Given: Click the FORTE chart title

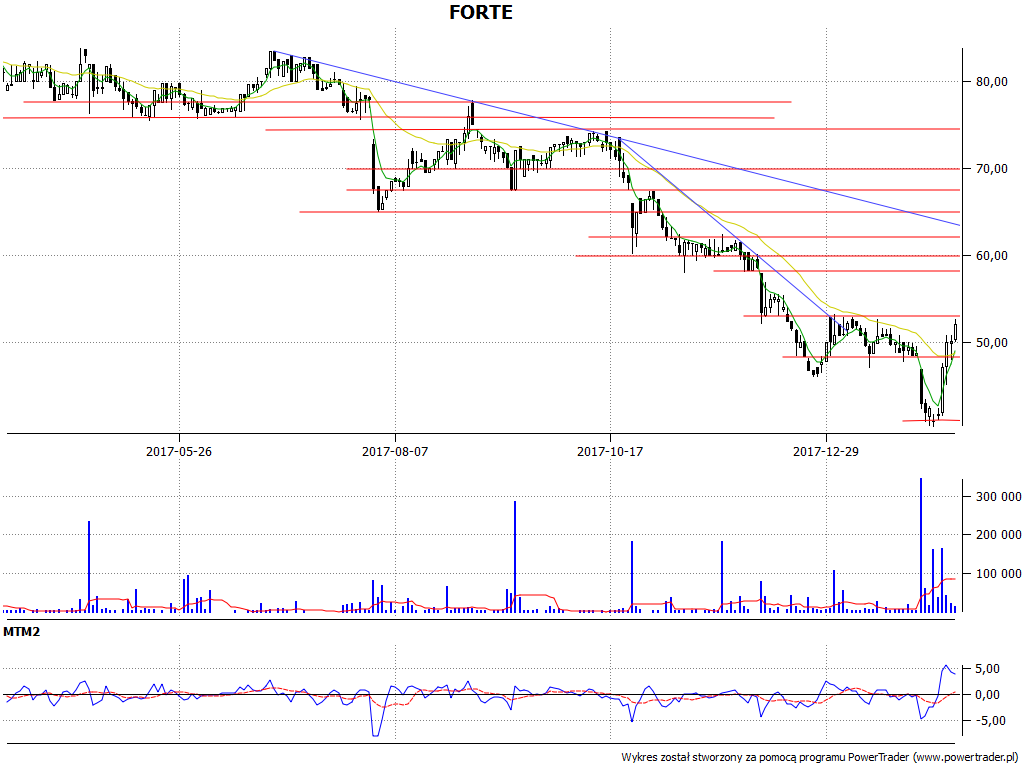Looking at the screenshot, I should coord(481,12).
